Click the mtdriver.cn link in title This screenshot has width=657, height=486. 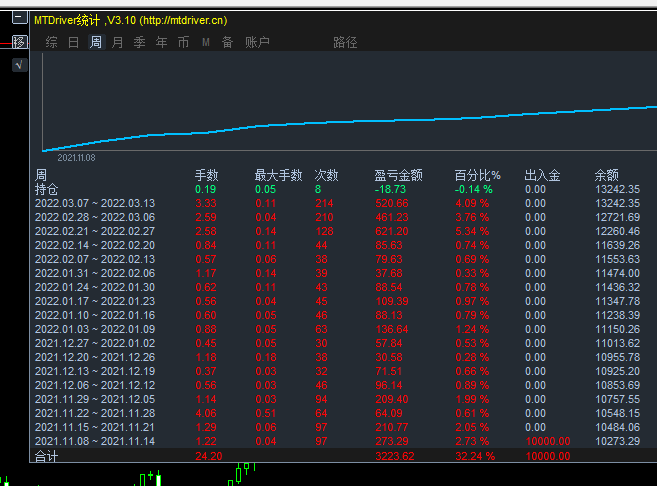184,20
